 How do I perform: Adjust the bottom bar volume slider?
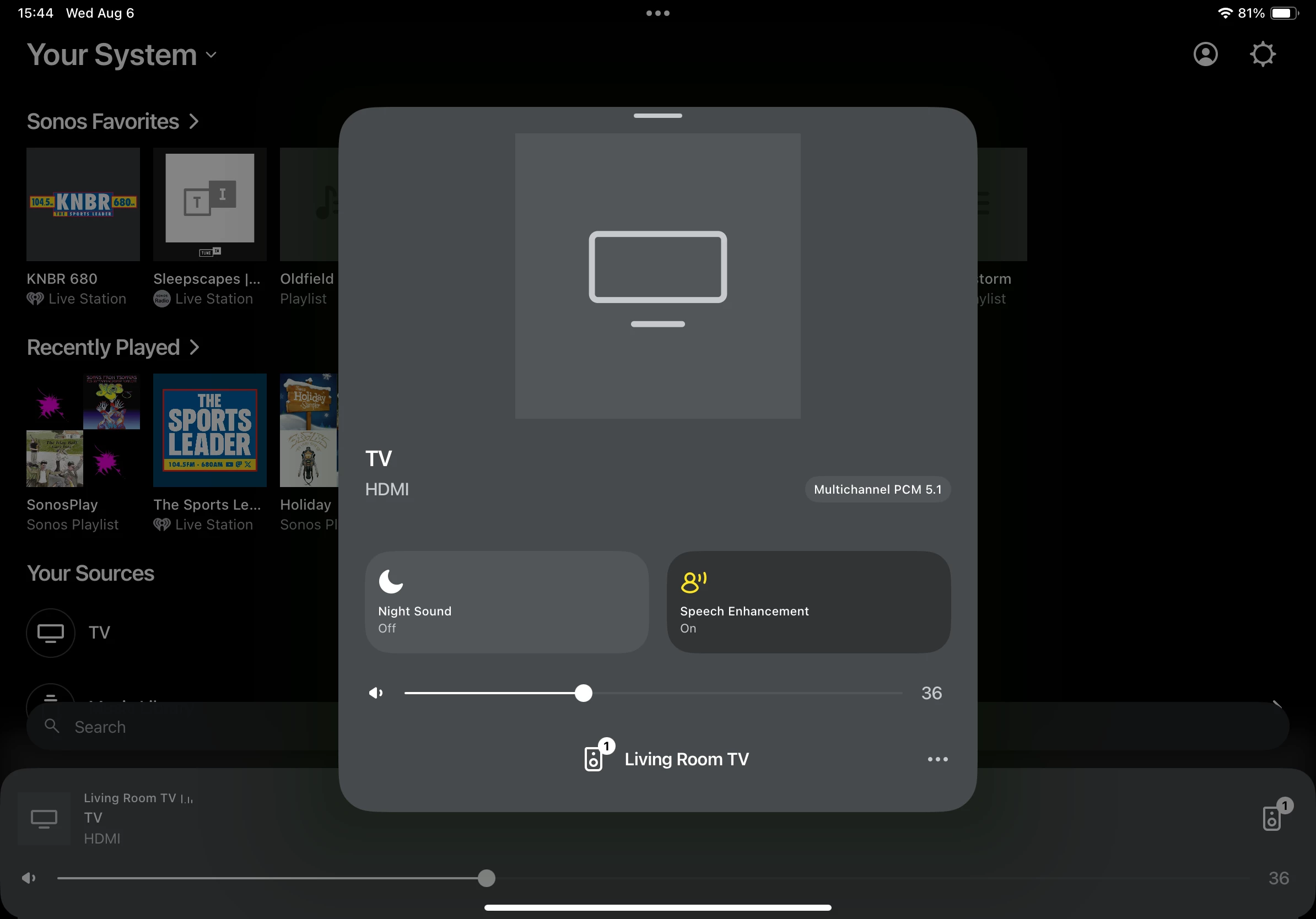point(653,878)
